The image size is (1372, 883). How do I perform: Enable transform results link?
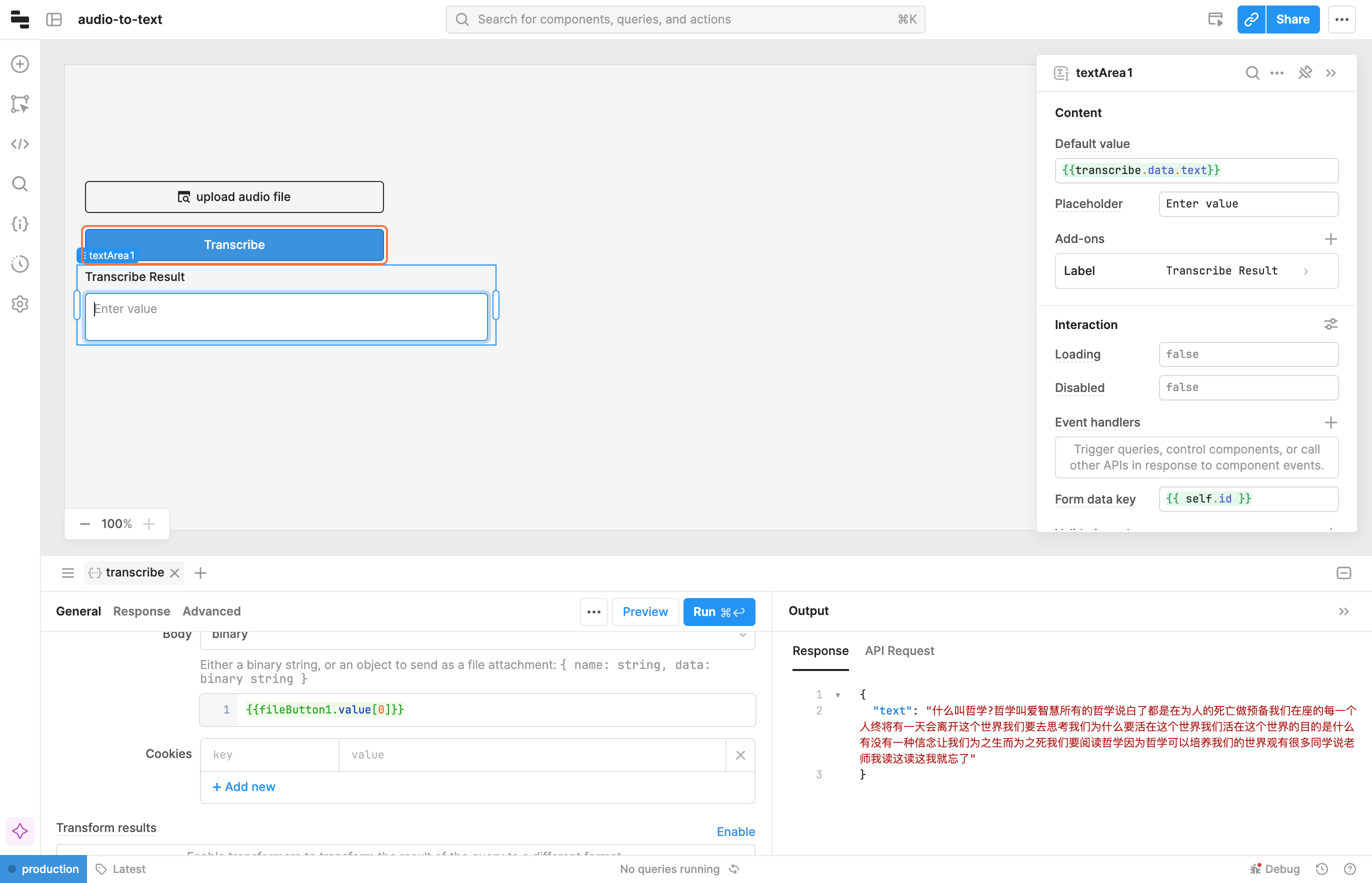(x=735, y=831)
